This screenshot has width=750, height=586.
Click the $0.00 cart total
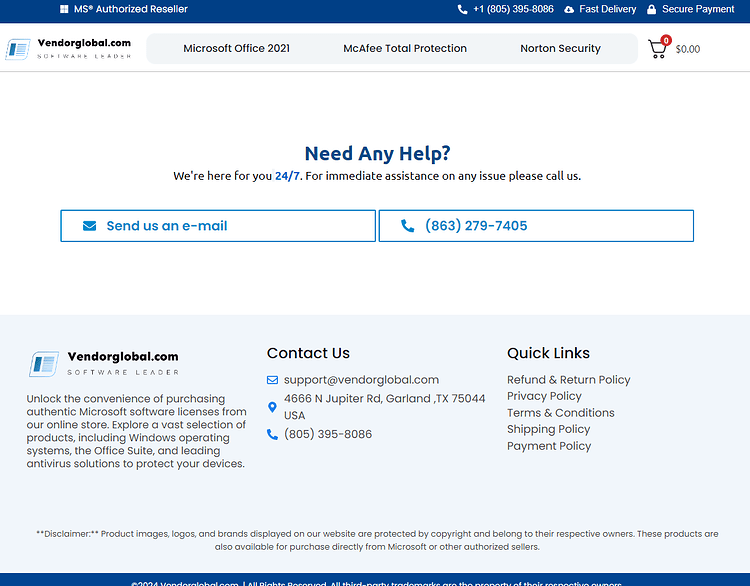tap(688, 49)
